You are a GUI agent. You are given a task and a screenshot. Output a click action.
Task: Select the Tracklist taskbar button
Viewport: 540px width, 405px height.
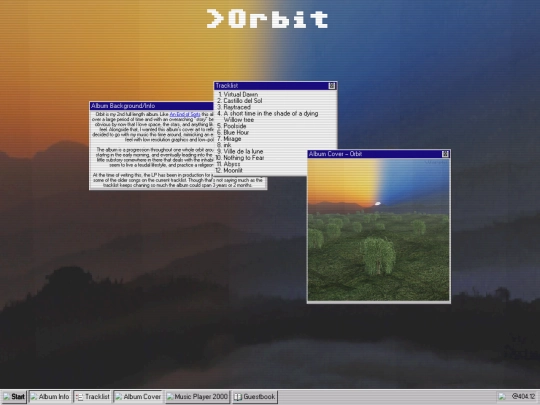coord(92,397)
